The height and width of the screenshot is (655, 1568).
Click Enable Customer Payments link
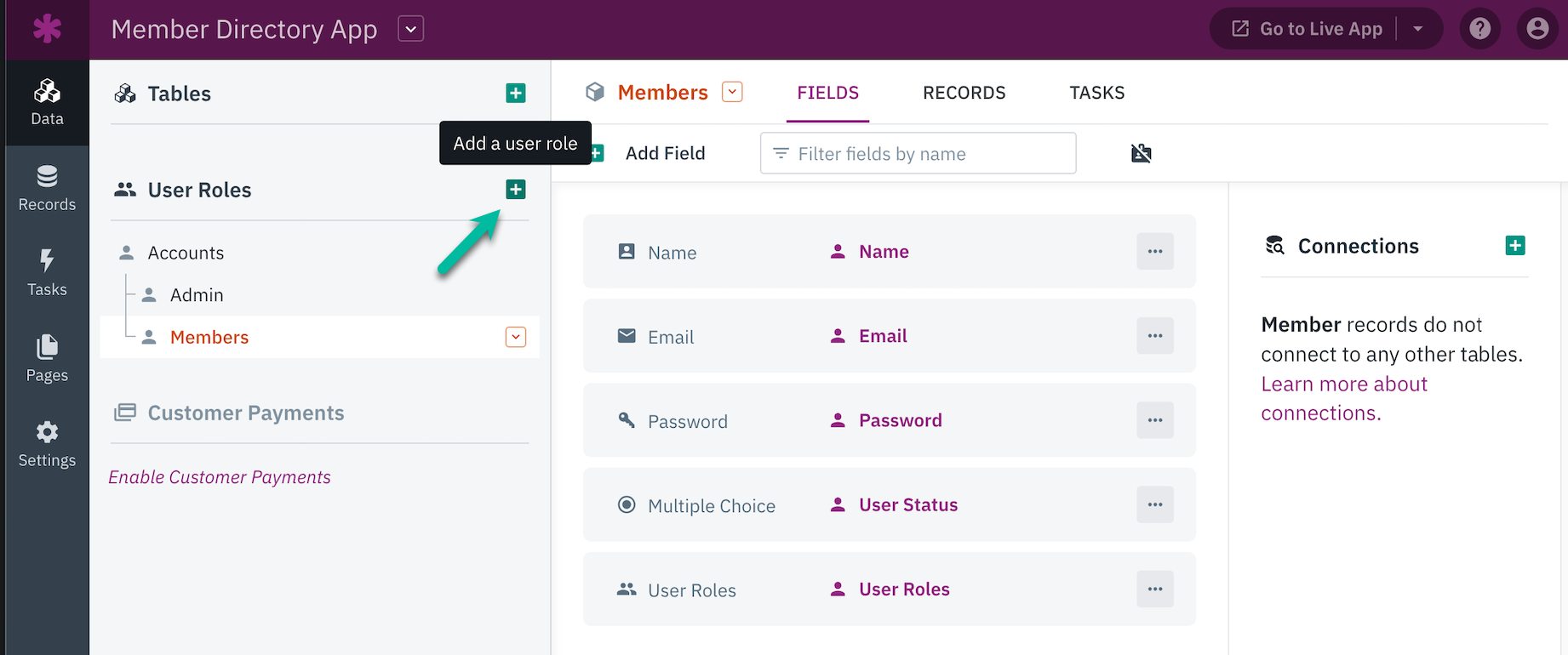pos(220,477)
